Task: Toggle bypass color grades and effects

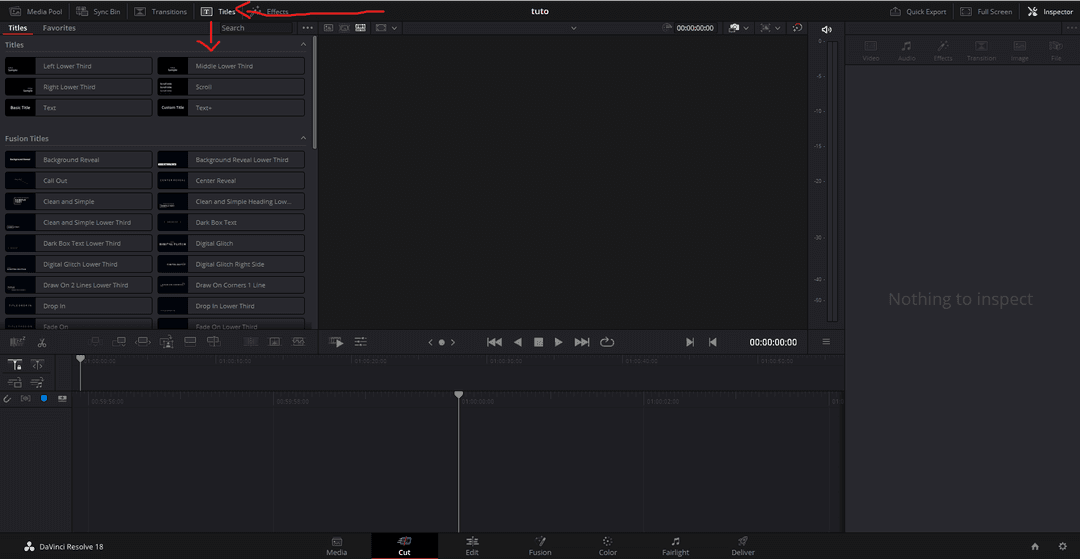Action: (798, 28)
